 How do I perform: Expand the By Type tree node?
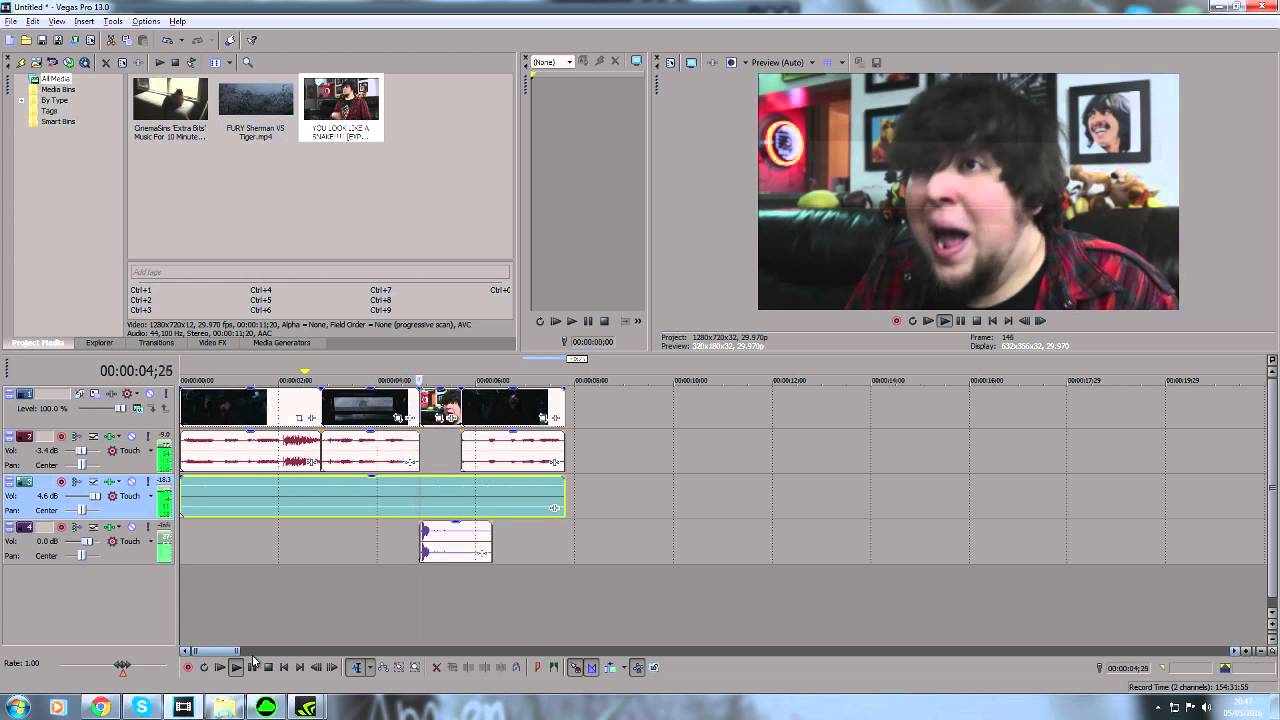tap(21, 100)
